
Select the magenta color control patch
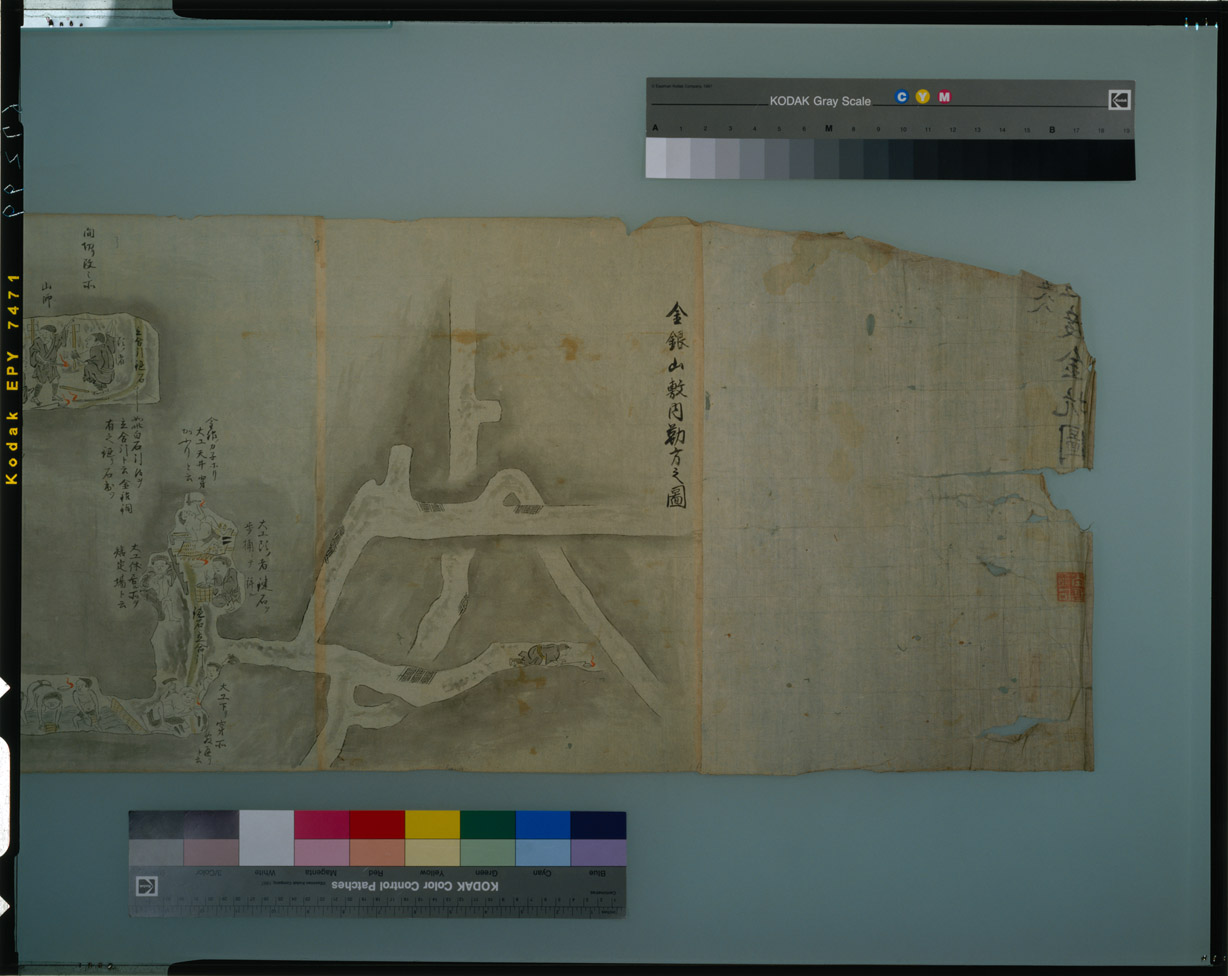[x=321, y=825]
